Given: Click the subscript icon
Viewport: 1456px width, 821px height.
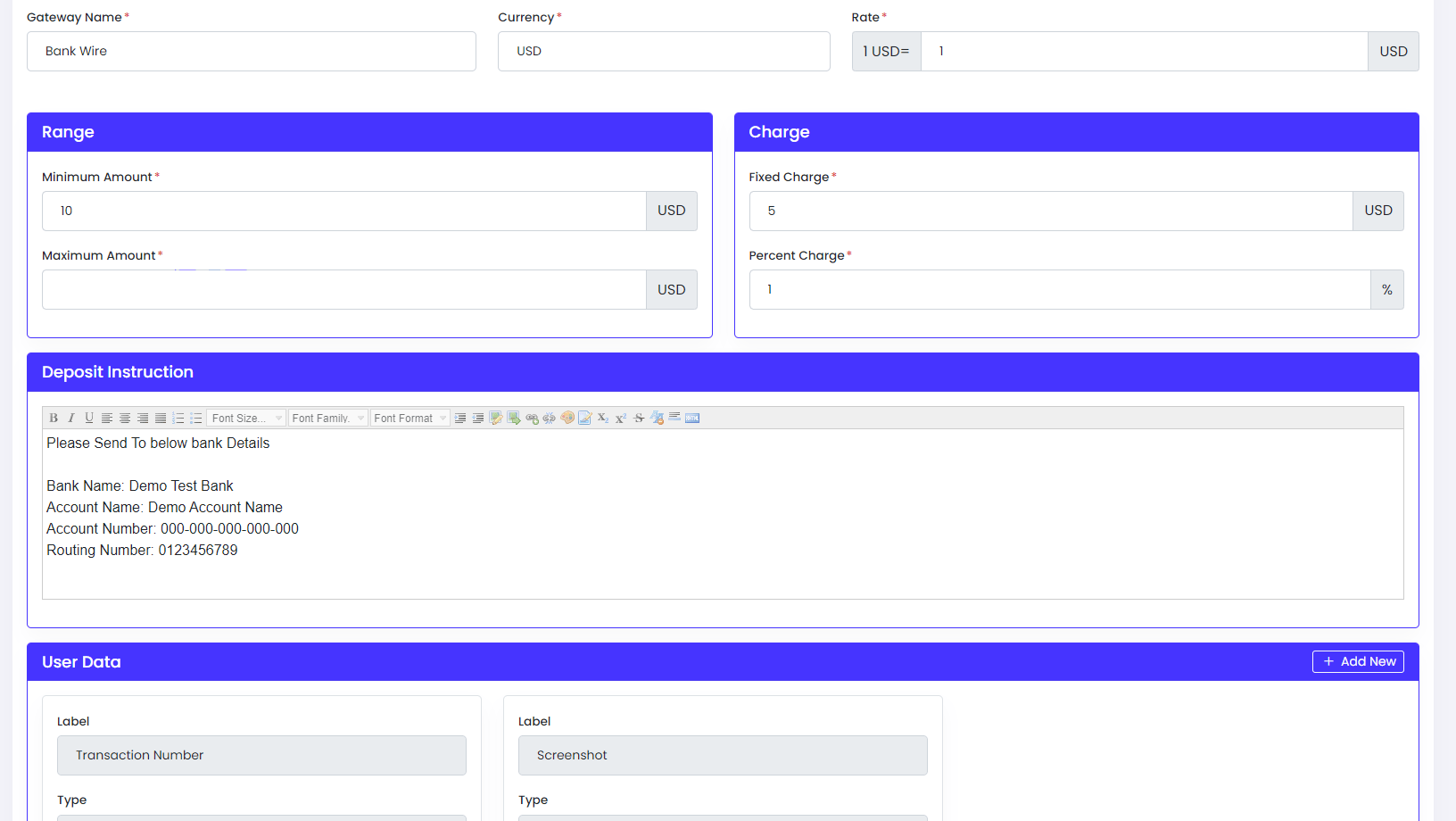Looking at the screenshot, I should [x=603, y=418].
